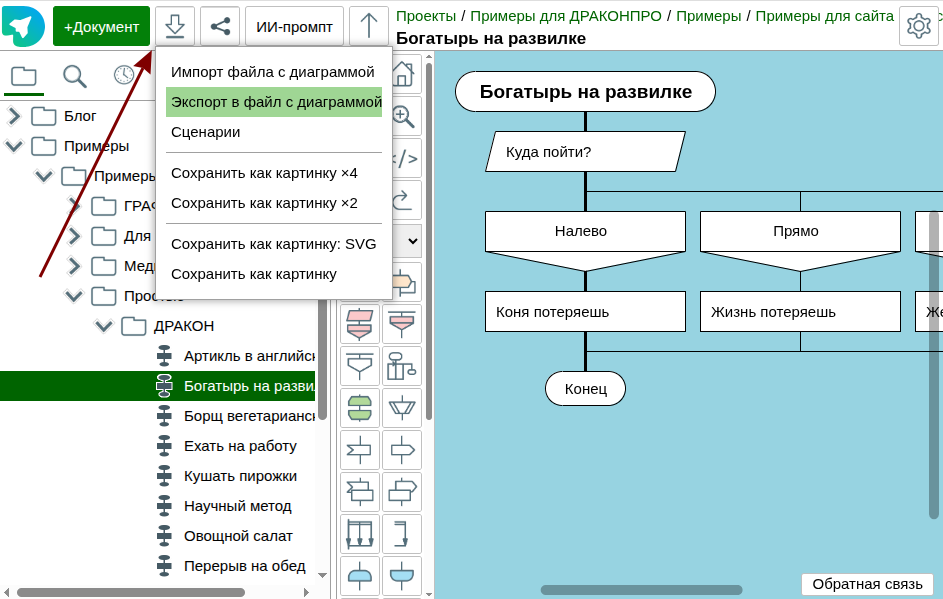Collapse the Прос folder chevron
Image resolution: width=943 pixels, height=599 pixels.
point(74,295)
